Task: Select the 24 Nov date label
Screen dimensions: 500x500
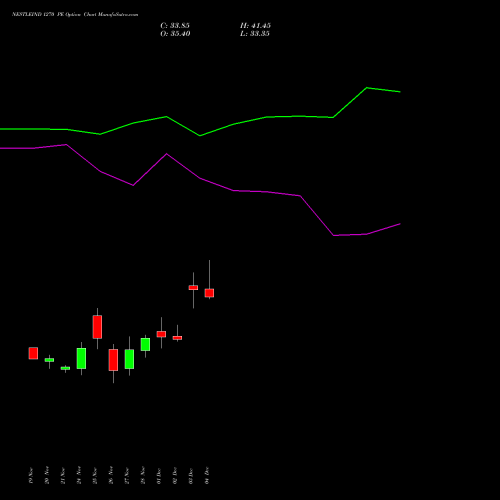Action: click(79, 476)
